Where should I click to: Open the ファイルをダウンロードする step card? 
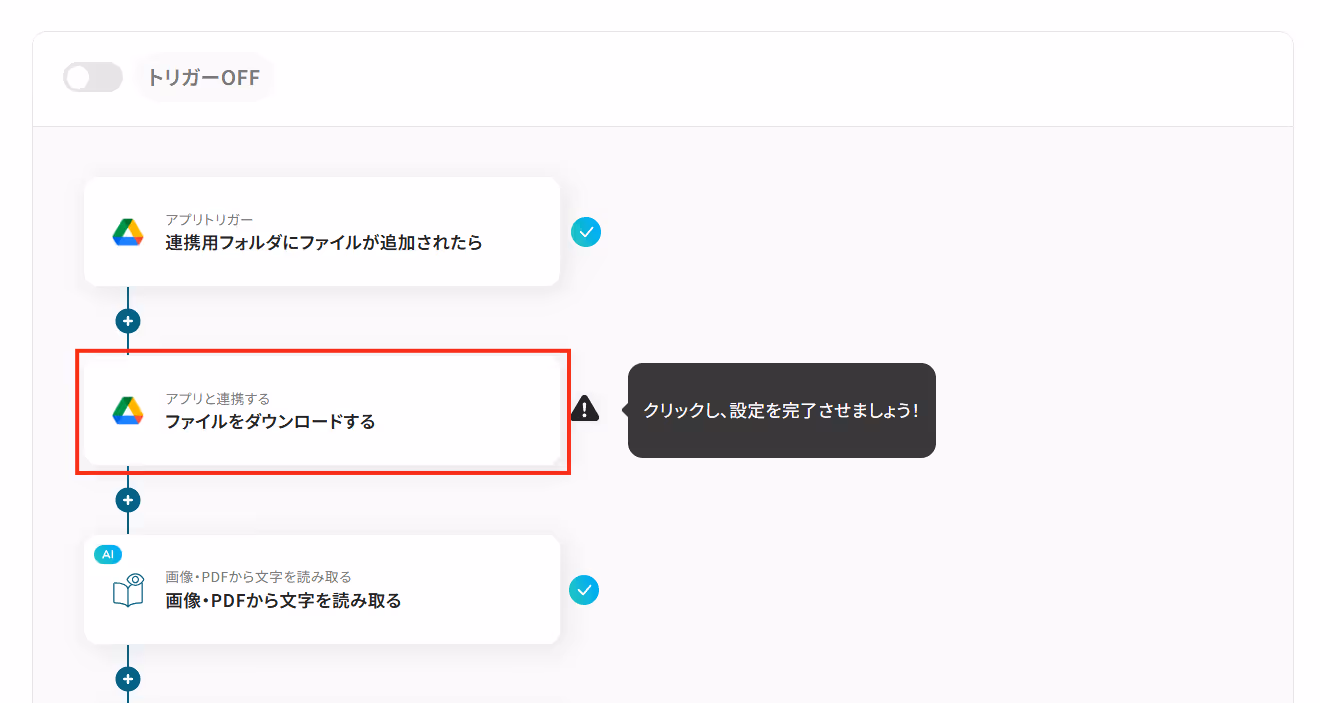[322, 411]
